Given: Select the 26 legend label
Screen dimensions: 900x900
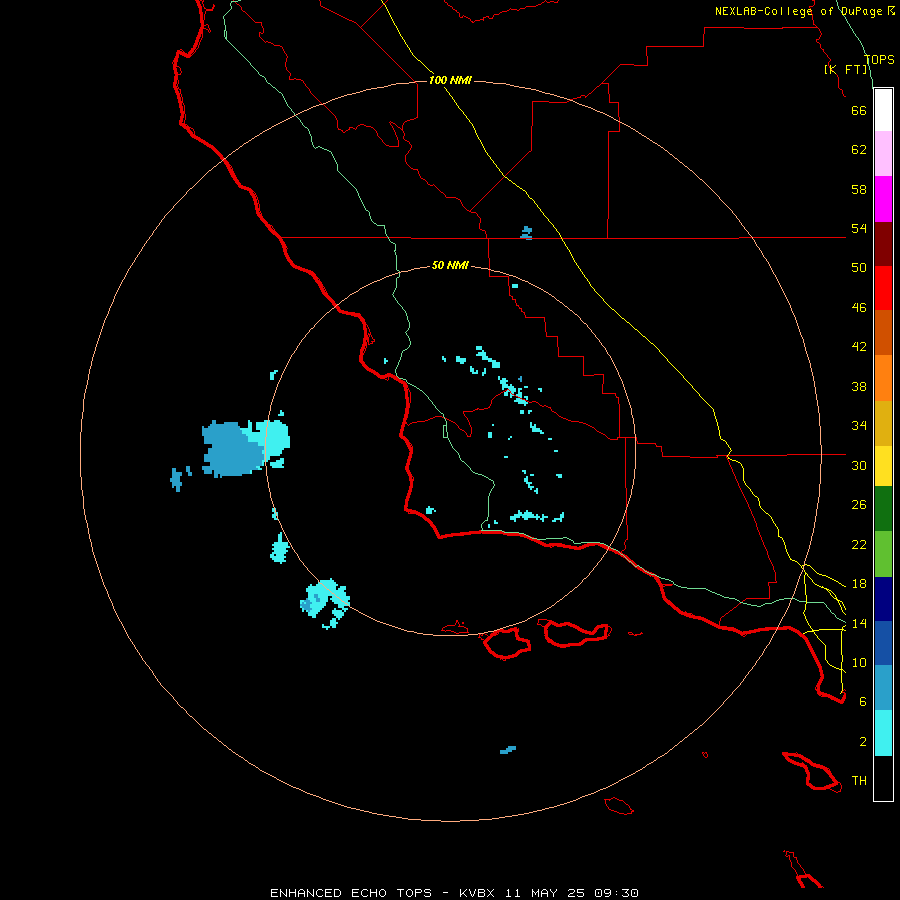Looking at the screenshot, I should tap(859, 505).
